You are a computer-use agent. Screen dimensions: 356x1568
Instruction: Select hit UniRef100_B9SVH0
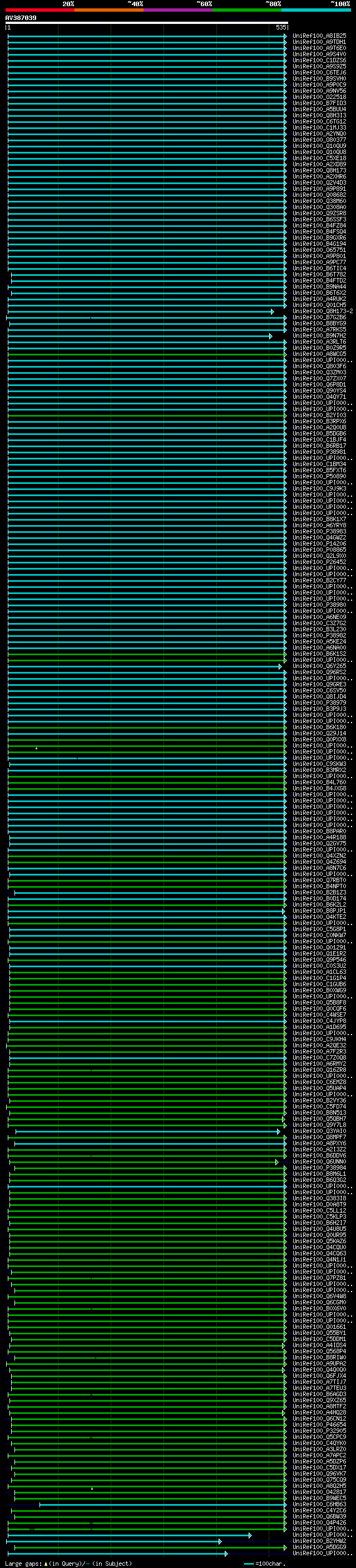[x=319, y=78]
